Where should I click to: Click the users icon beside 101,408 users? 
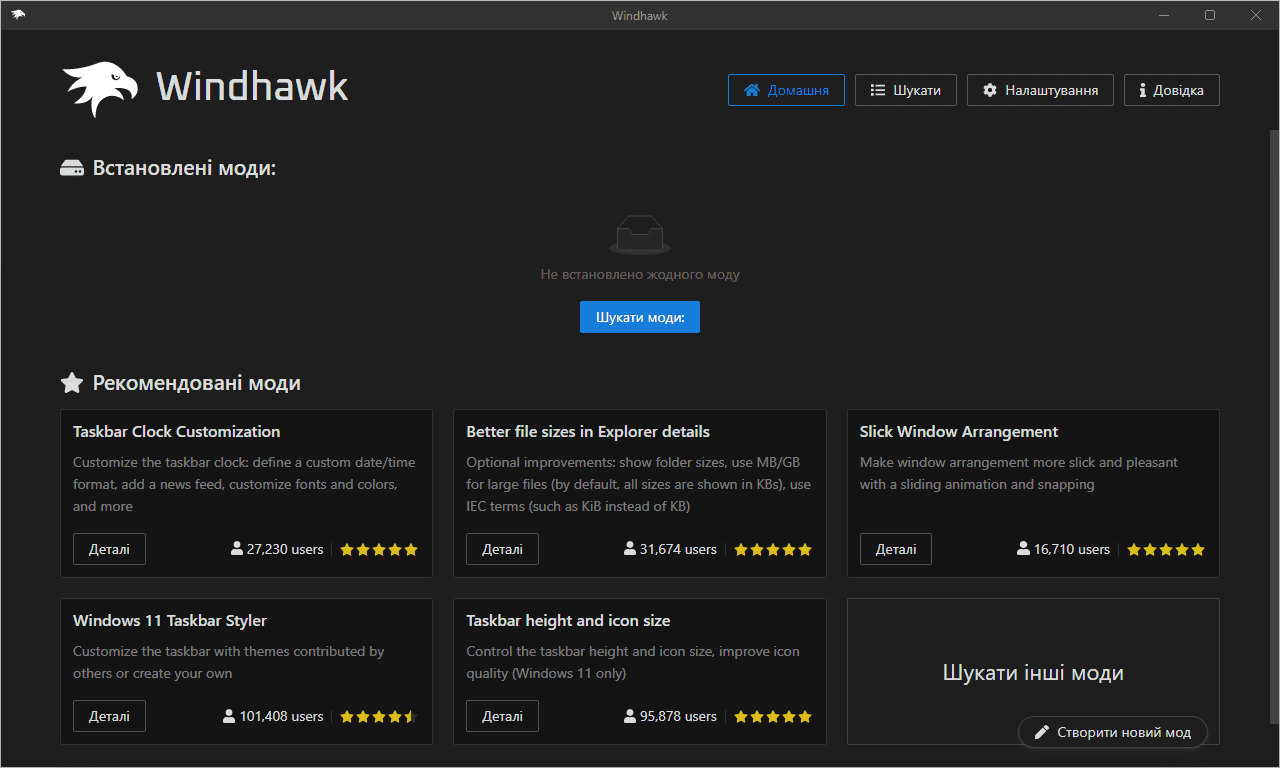coord(230,716)
